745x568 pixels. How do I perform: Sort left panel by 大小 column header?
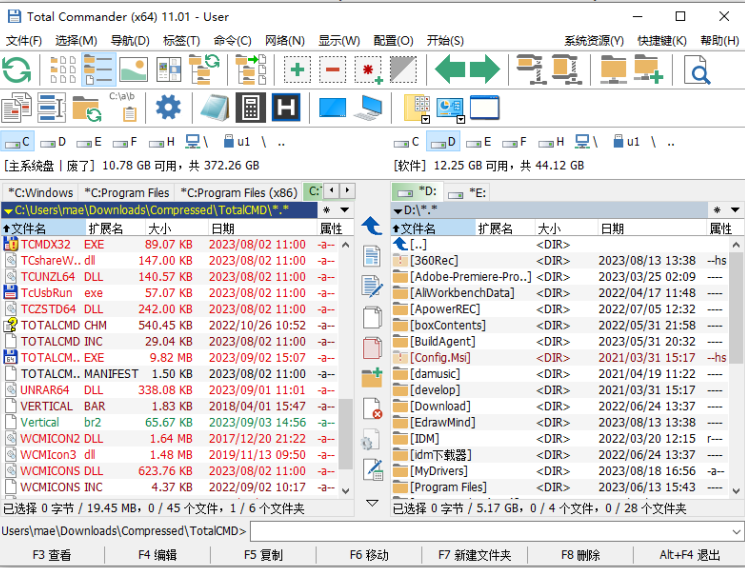tap(177, 229)
